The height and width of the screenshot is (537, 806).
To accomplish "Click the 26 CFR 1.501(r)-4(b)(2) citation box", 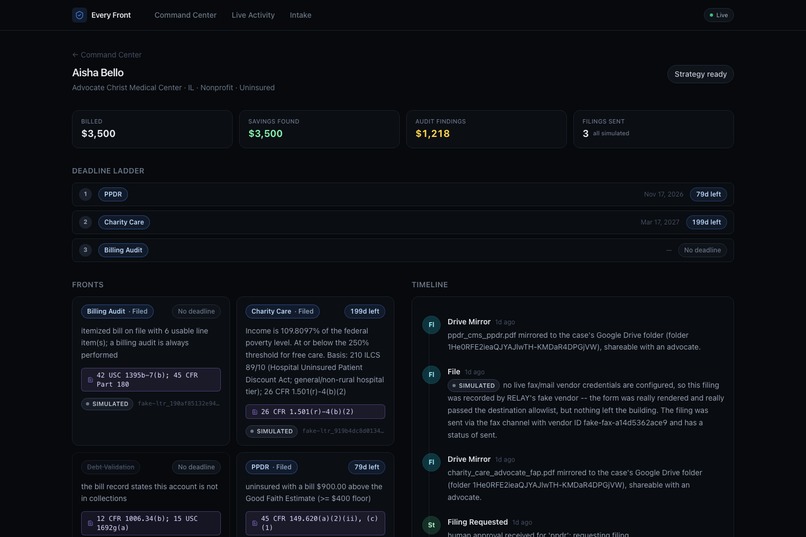I will click(315, 412).
